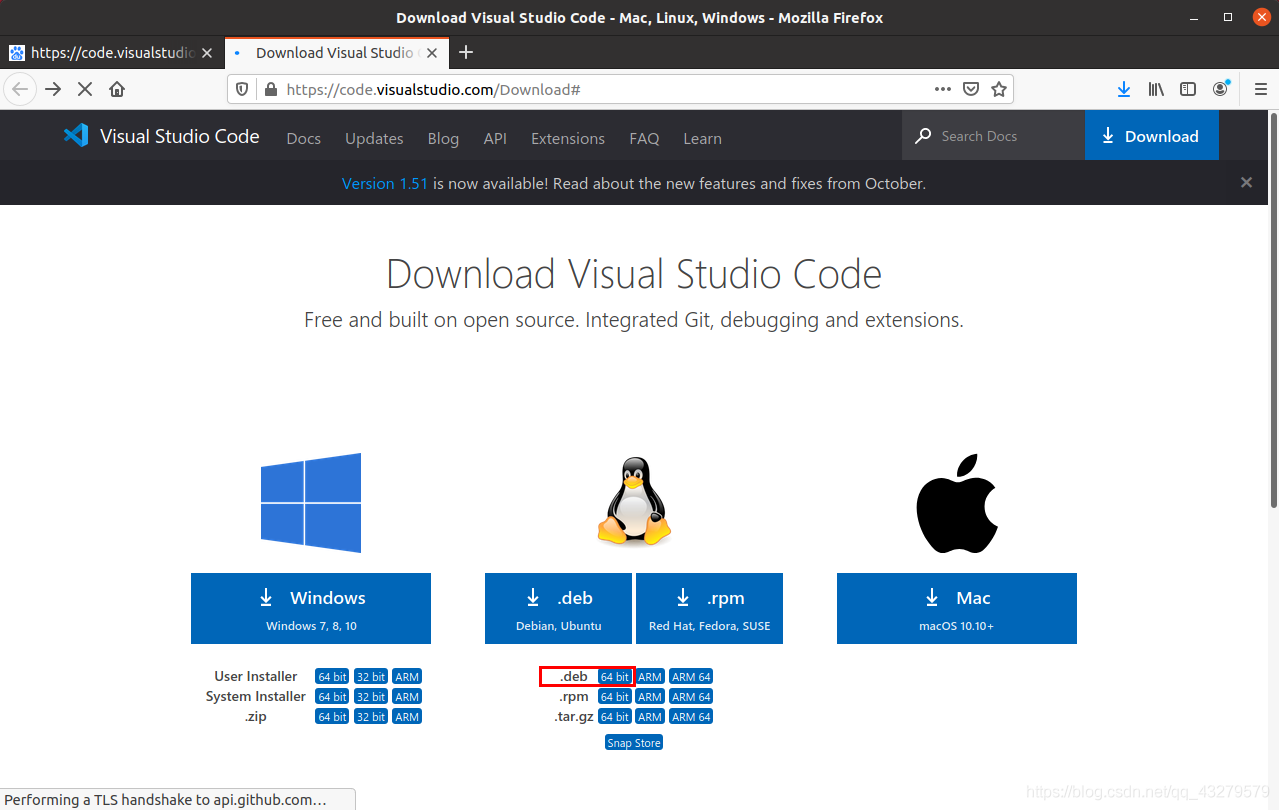Click the magnifier icon in Search Docs
Screen dimensions: 1279x810
(x=923, y=136)
